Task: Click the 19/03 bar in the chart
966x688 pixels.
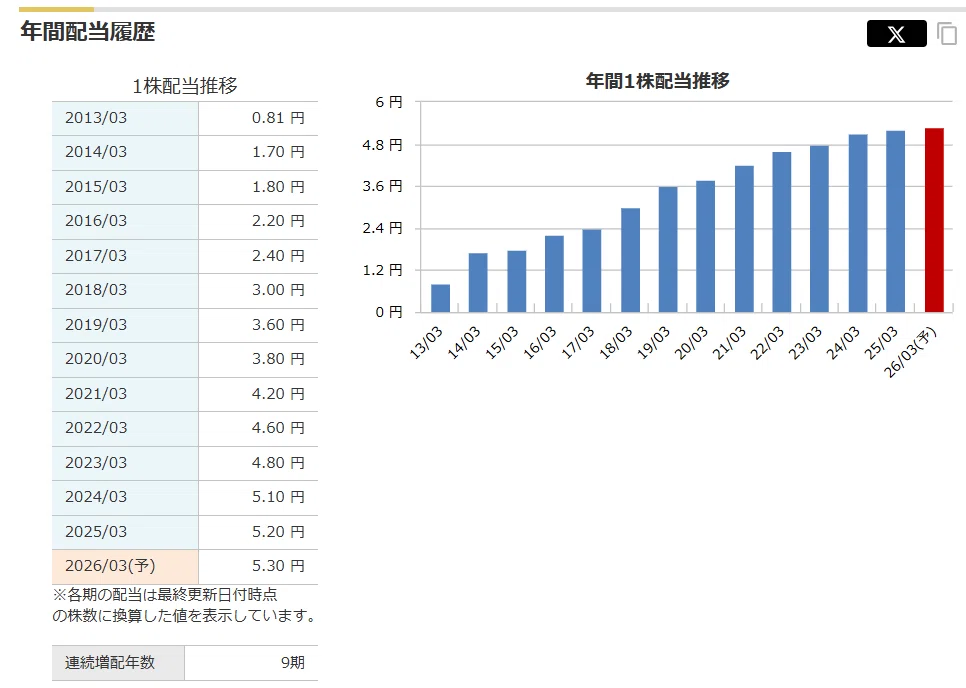Action: pos(668,249)
